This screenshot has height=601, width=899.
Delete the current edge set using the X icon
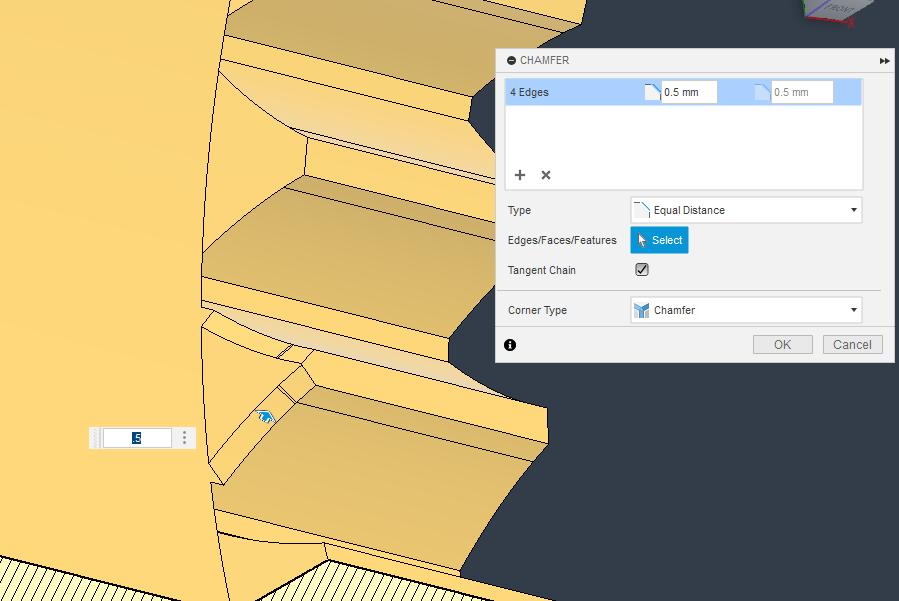(545, 175)
